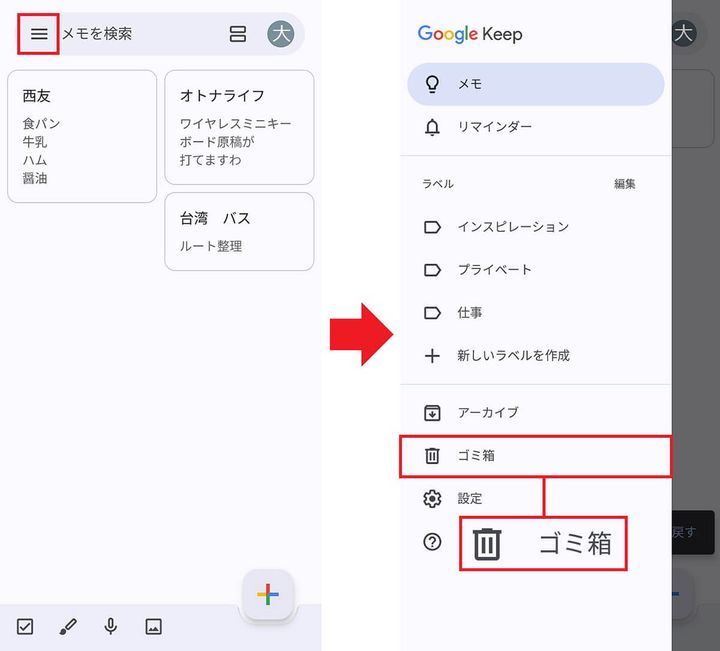Open リマインダー in the drawer
The width and height of the screenshot is (720, 651).
(536, 127)
